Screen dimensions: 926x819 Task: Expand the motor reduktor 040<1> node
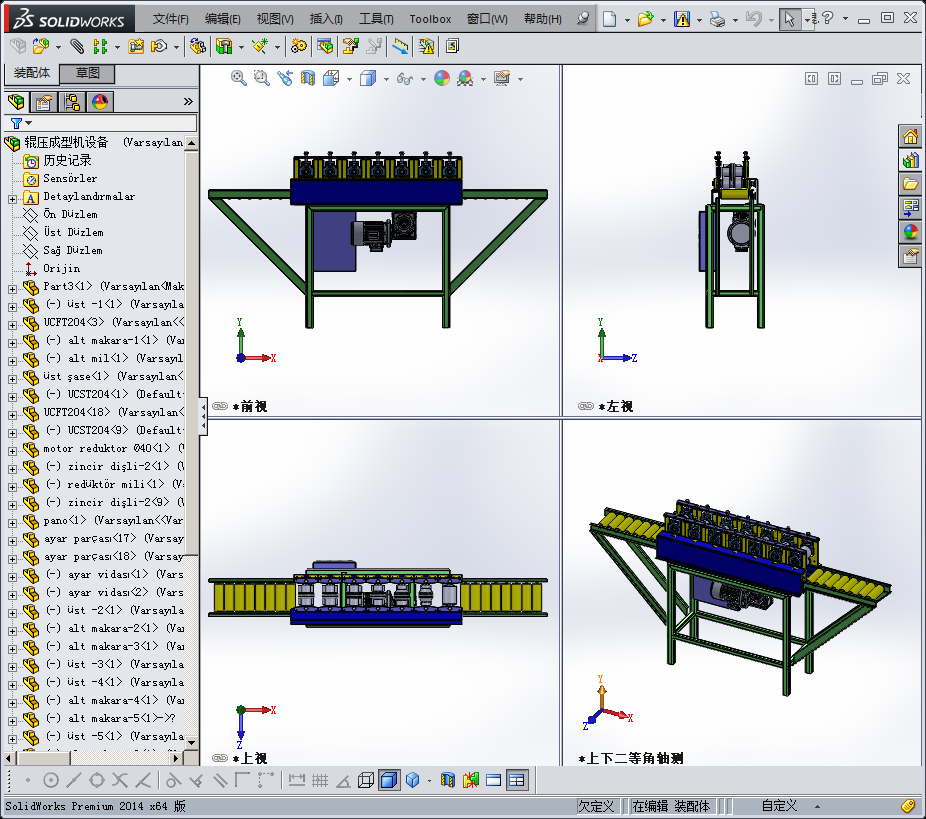click(x=12, y=451)
